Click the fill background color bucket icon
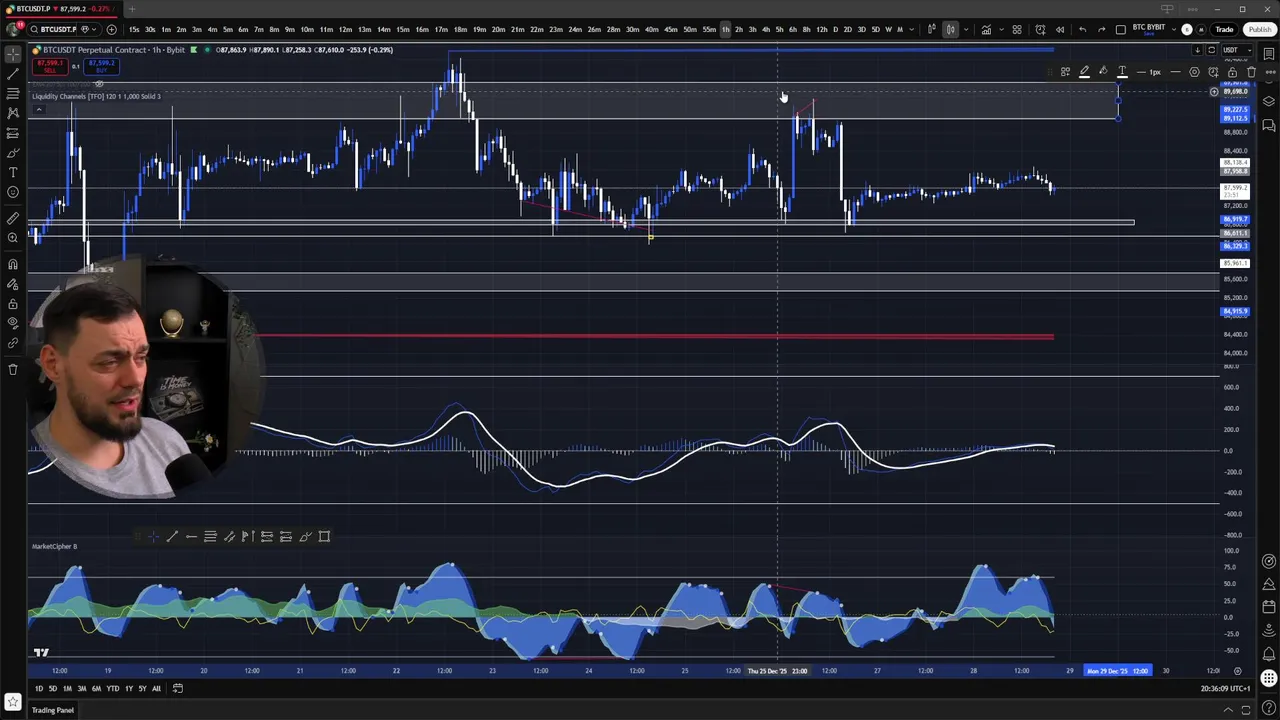Viewport: 1280px width, 720px height. [x=1103, y=72]
